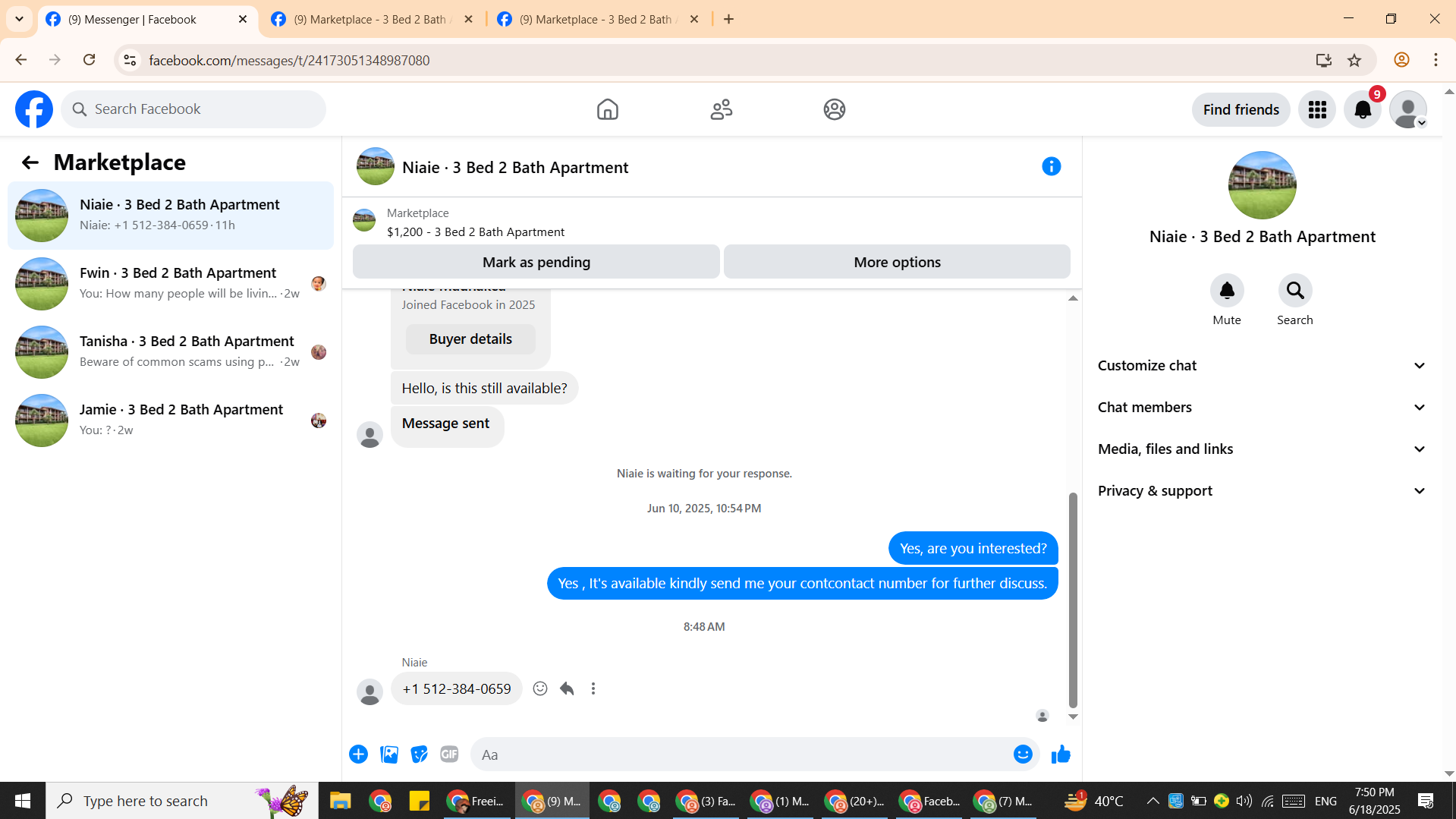Open Facebook home via the logo

click(34, 109)
